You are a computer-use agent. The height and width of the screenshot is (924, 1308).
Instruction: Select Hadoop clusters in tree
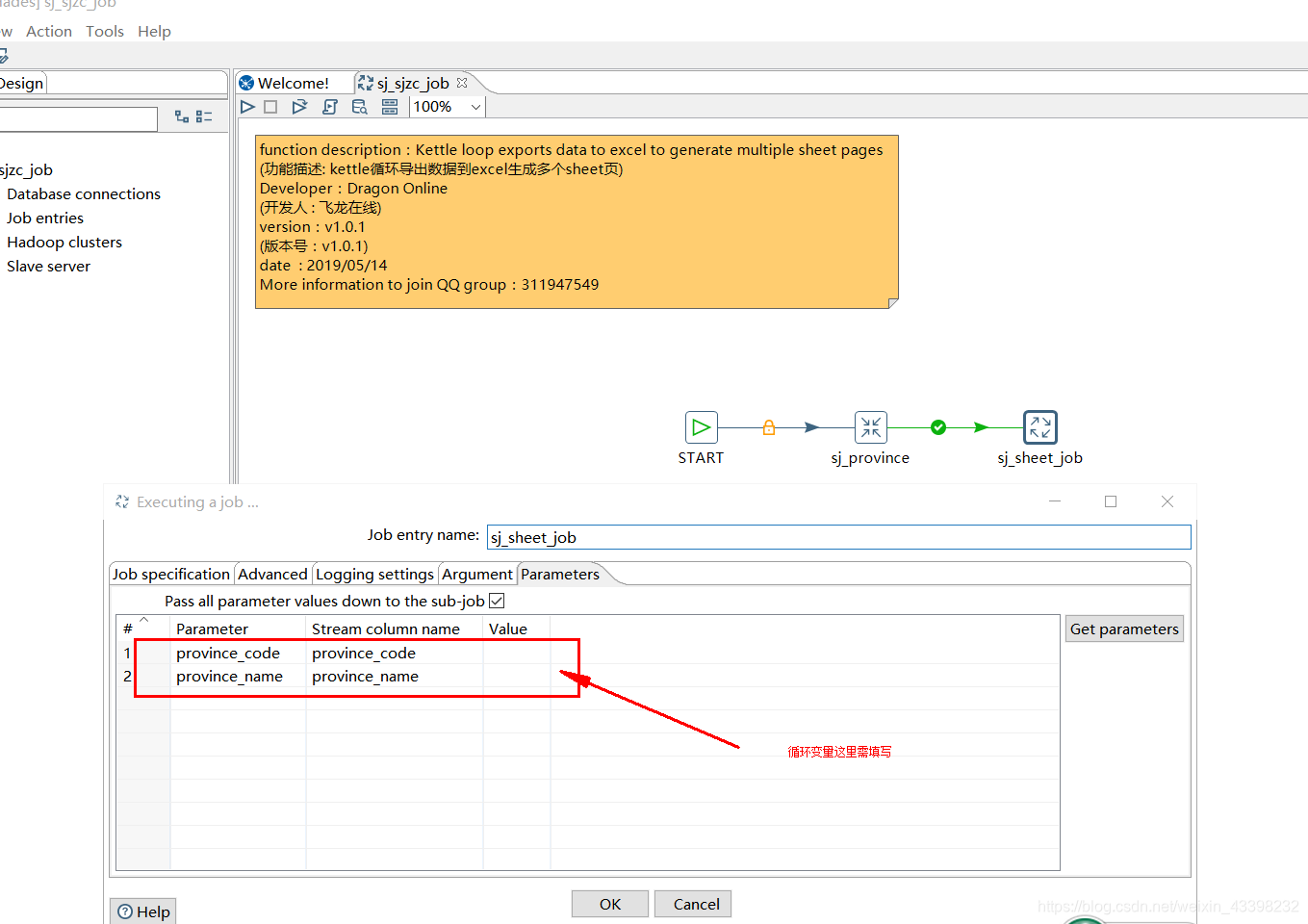click(x=64, y=242)
